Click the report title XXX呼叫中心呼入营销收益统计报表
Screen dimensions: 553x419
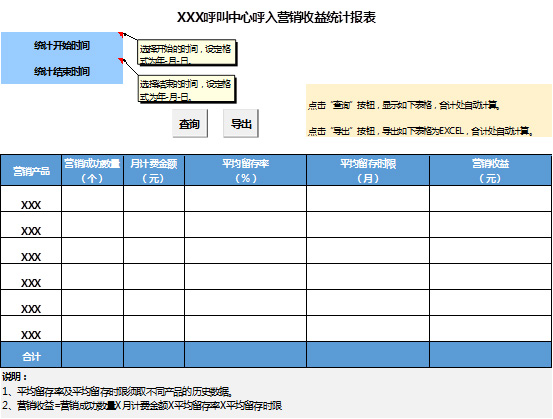click(x=276, y=17)
